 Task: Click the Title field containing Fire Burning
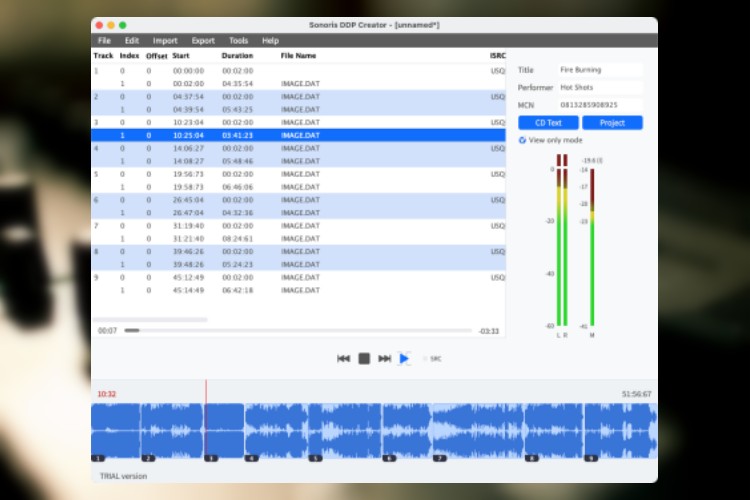[x=599, y=71]
